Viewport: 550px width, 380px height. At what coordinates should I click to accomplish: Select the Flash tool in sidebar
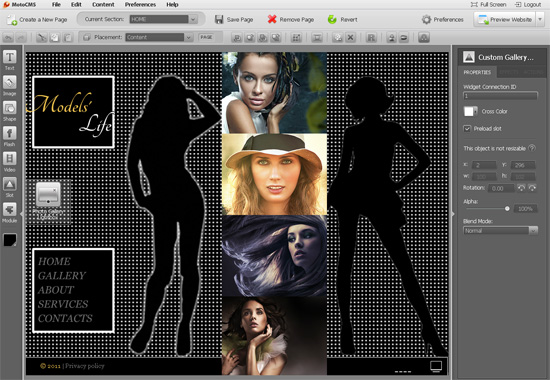9,136
